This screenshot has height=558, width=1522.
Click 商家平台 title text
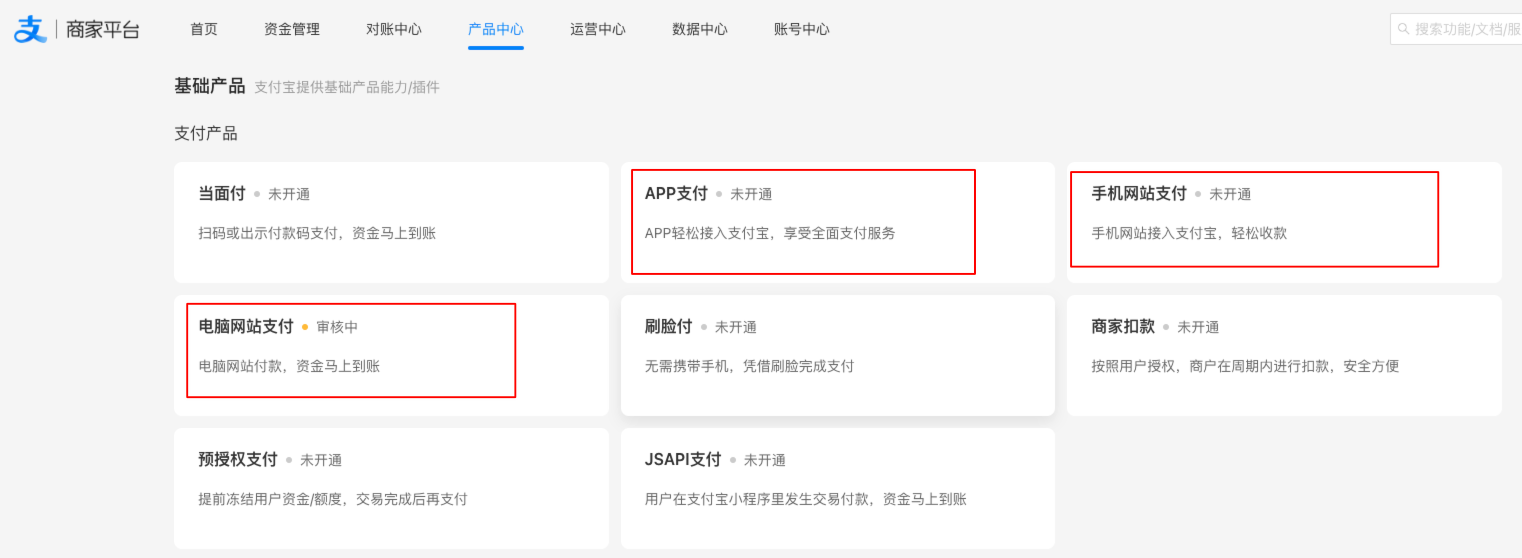103,29
